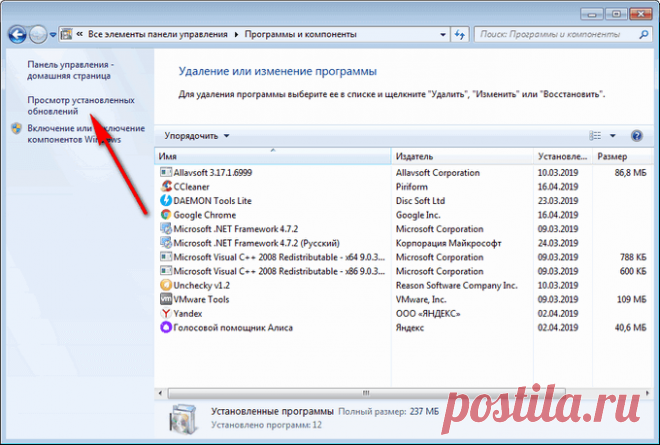This screenshot has height=445, width=660.
Task: Click the blue help question mark icon
Action: 637,136
